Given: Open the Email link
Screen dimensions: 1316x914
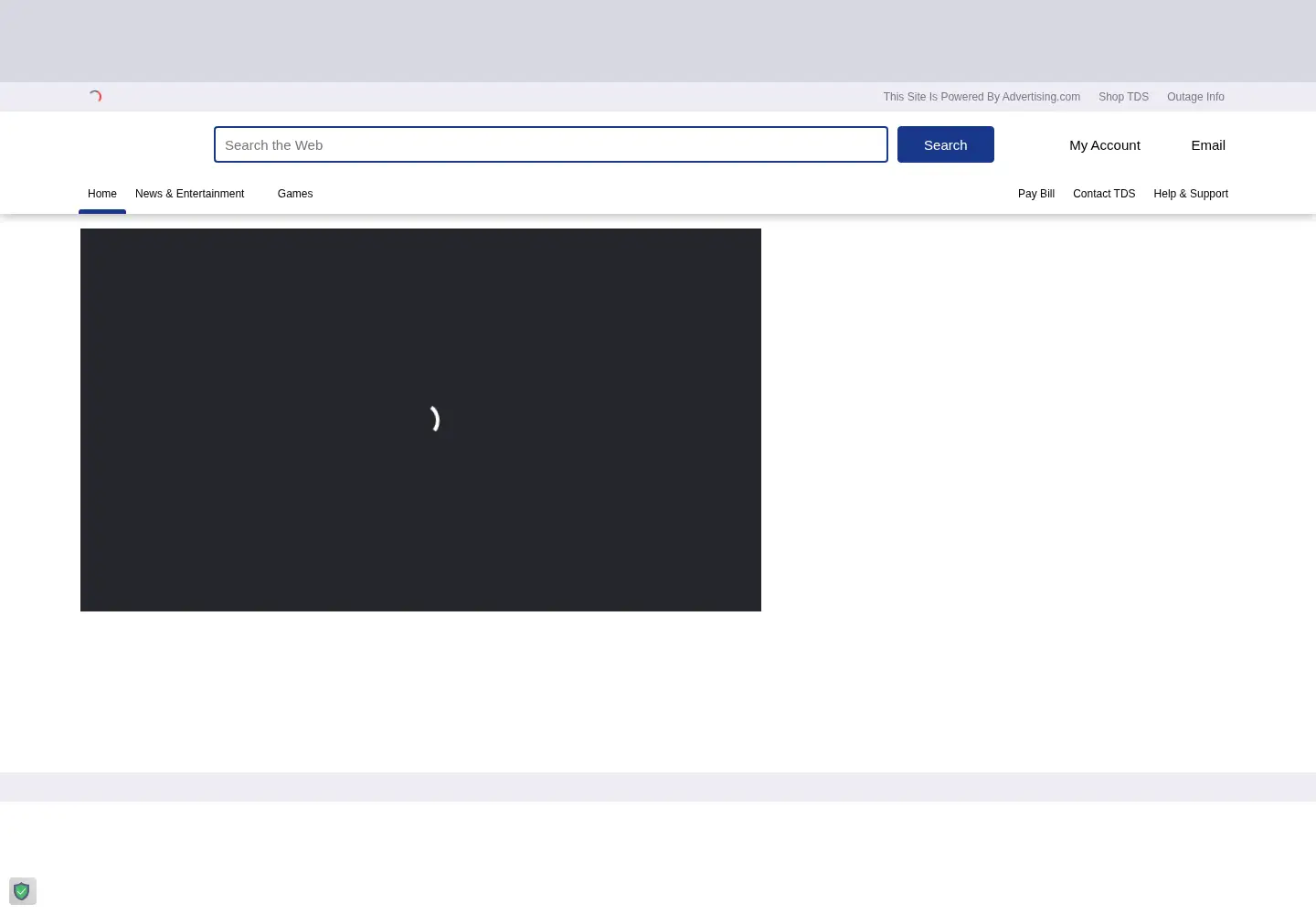Looking at the screenshot, I should click(x=1207, y=144).
